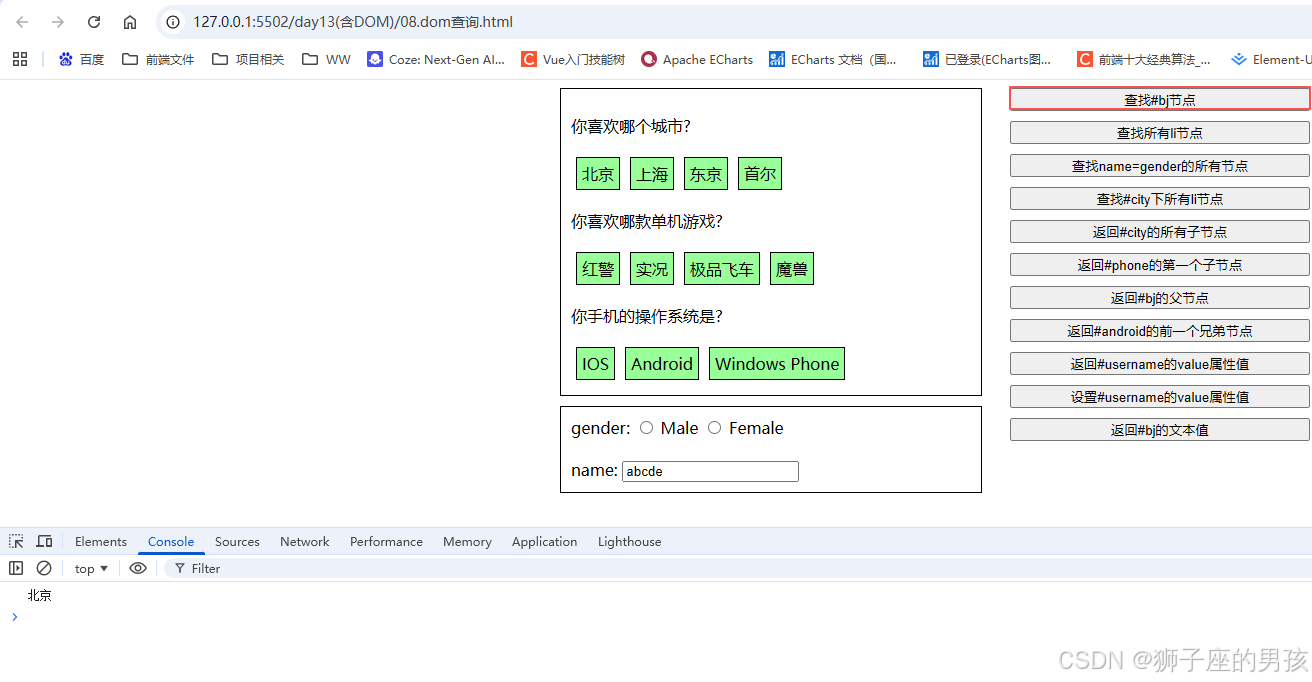Switch to the Lighthouse DevTools tab
Screen dimensions: 1312x682
pyautogui.click(x=629, y=541)
